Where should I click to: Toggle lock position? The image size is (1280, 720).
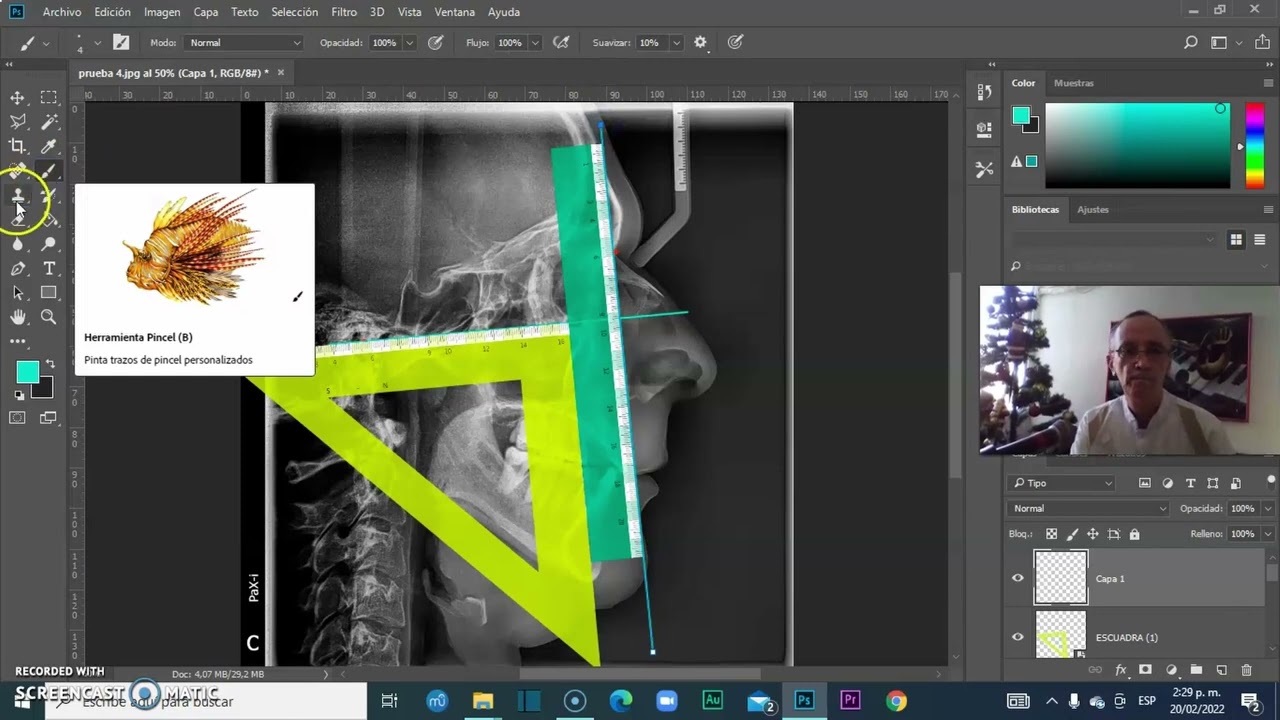1093,534
